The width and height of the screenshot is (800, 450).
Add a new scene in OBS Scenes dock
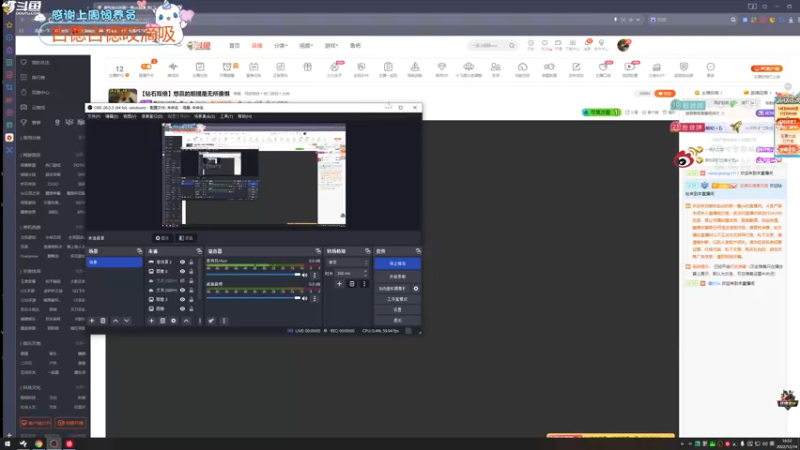pyautogui.click(x=92, y=321)
